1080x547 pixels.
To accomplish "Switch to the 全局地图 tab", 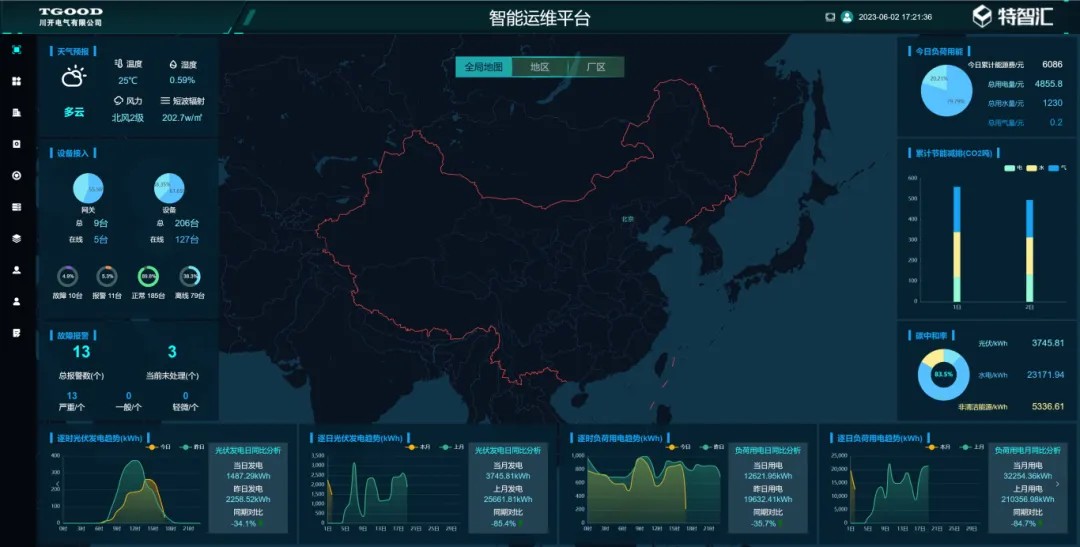I will (x=484, y=67).
